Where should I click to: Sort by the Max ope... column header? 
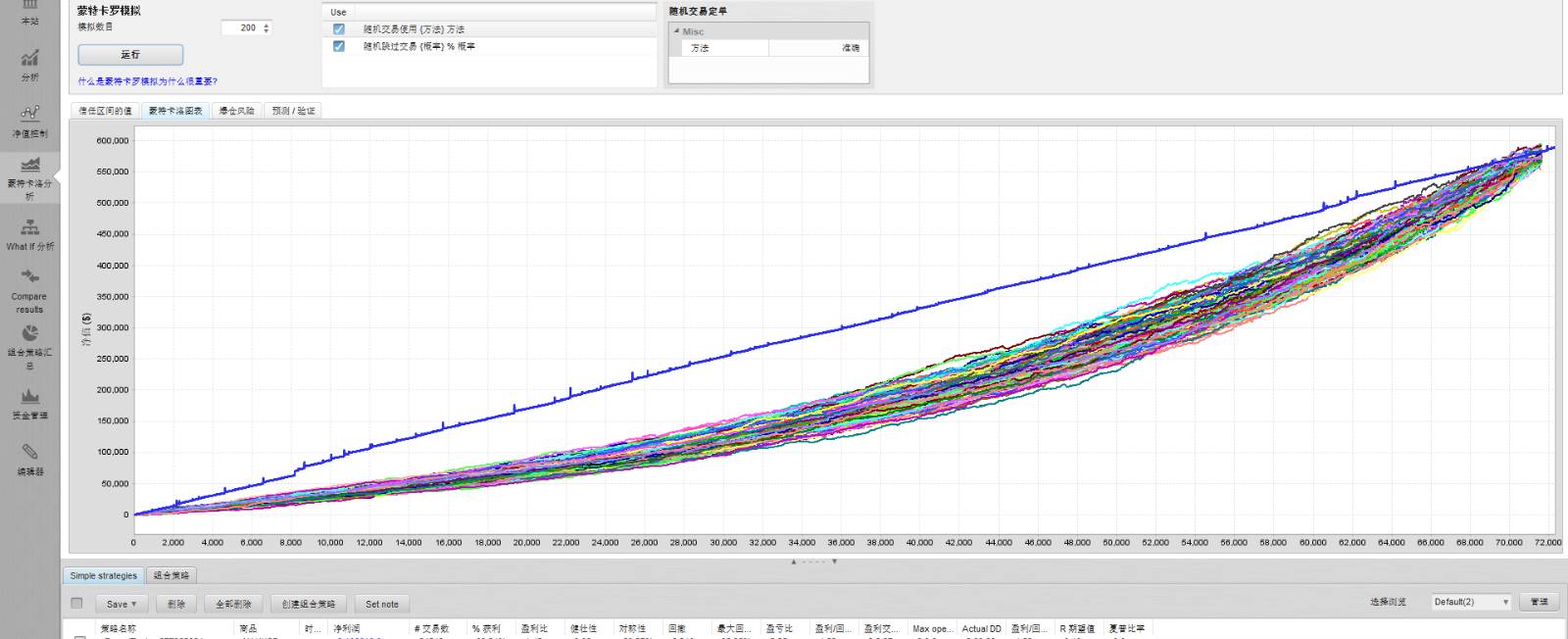coord(933,629)
